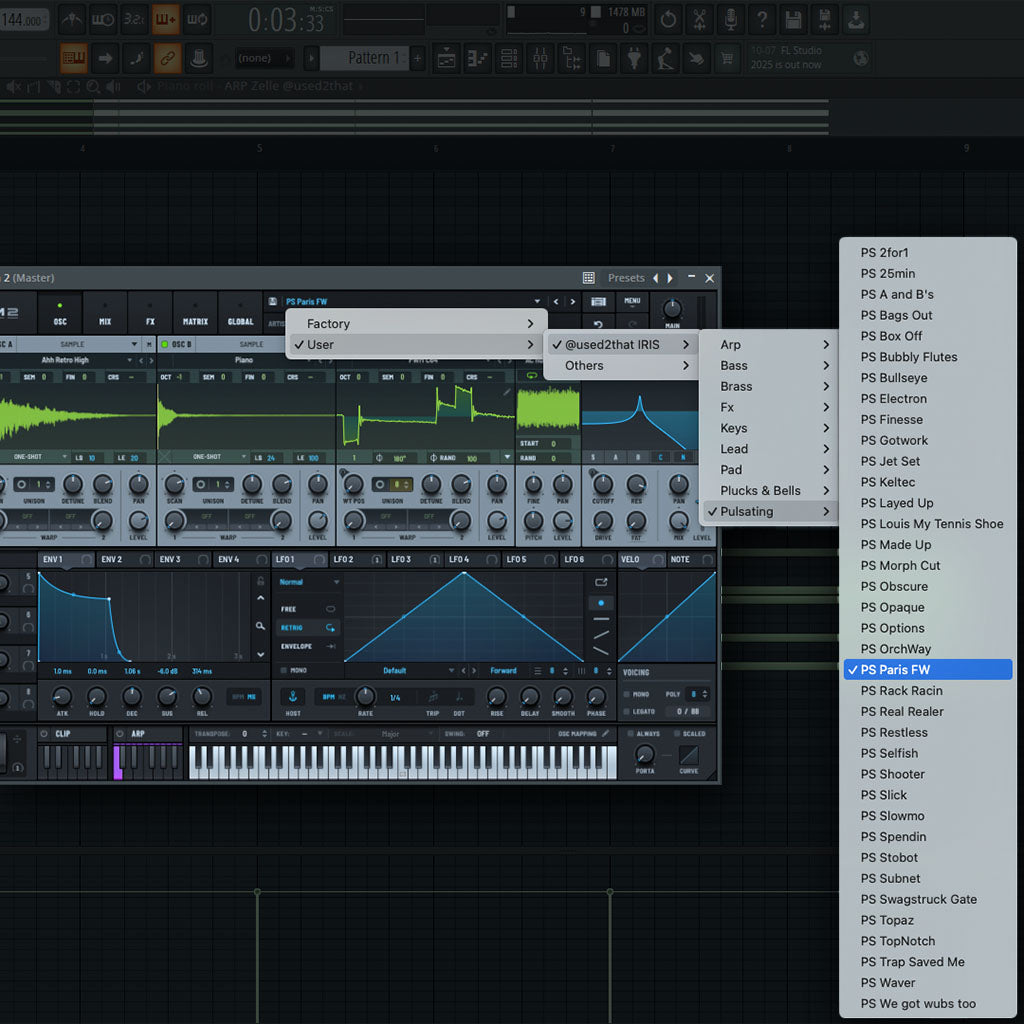Open the (none) selector dropdown
1024x1024 pixels.
point(264,59)
